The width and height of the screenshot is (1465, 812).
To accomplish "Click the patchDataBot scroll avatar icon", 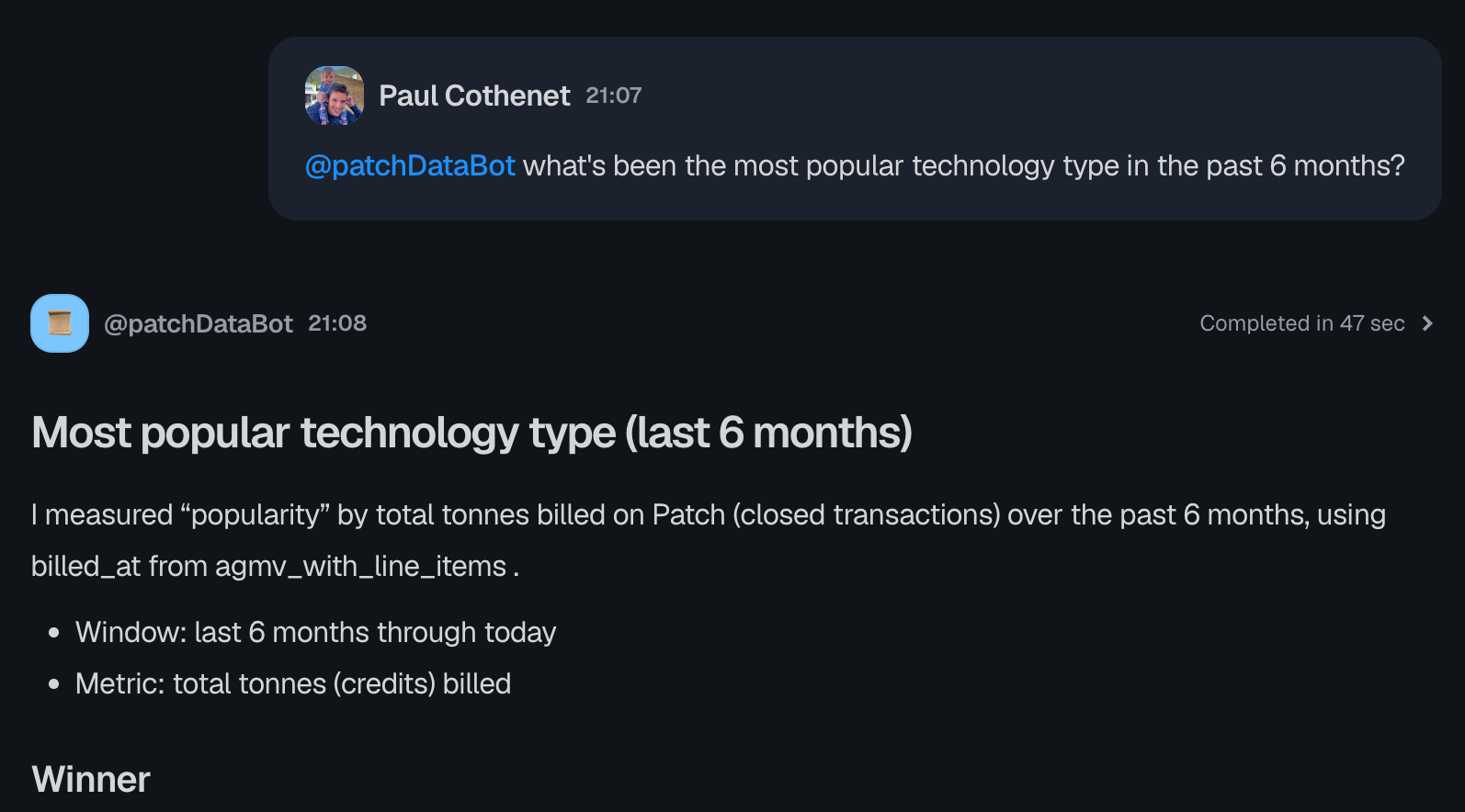I will [60, 323].
